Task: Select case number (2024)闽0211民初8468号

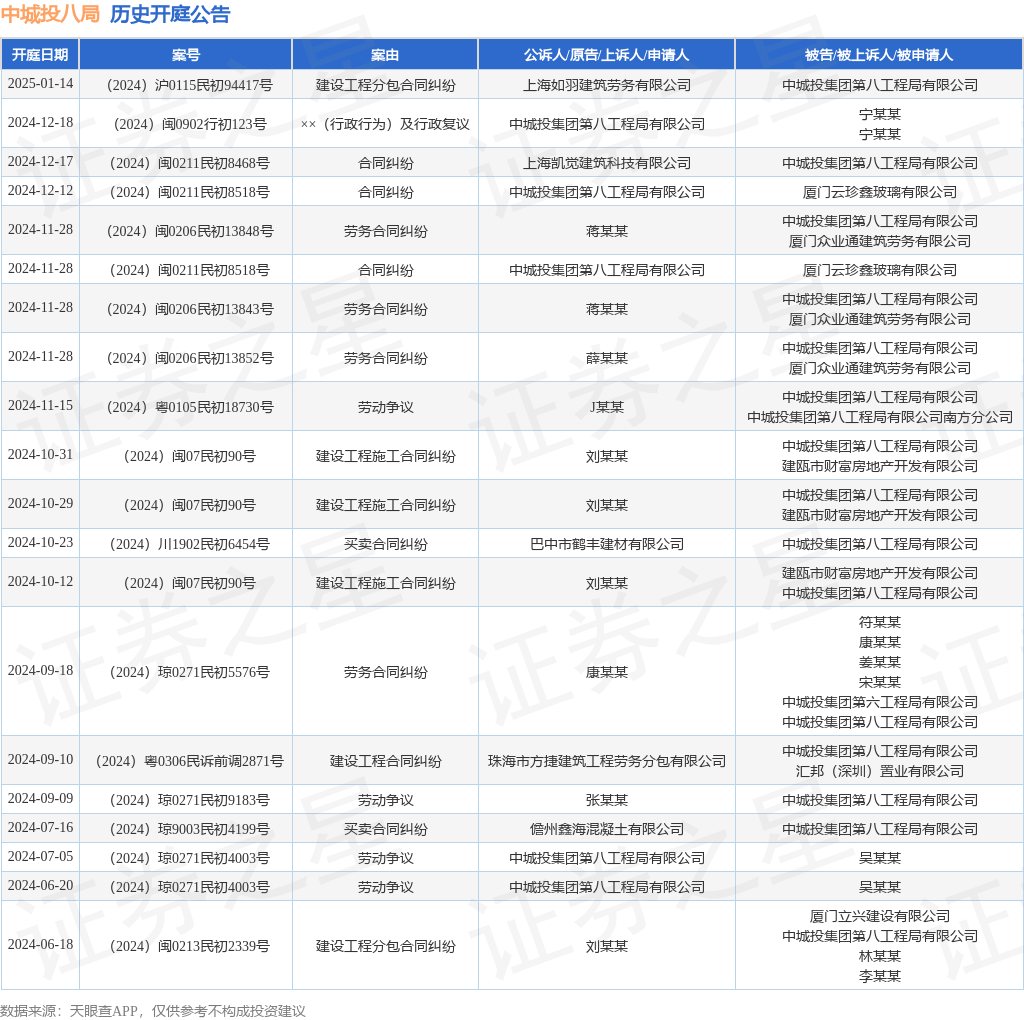Action: click(189, 163)
